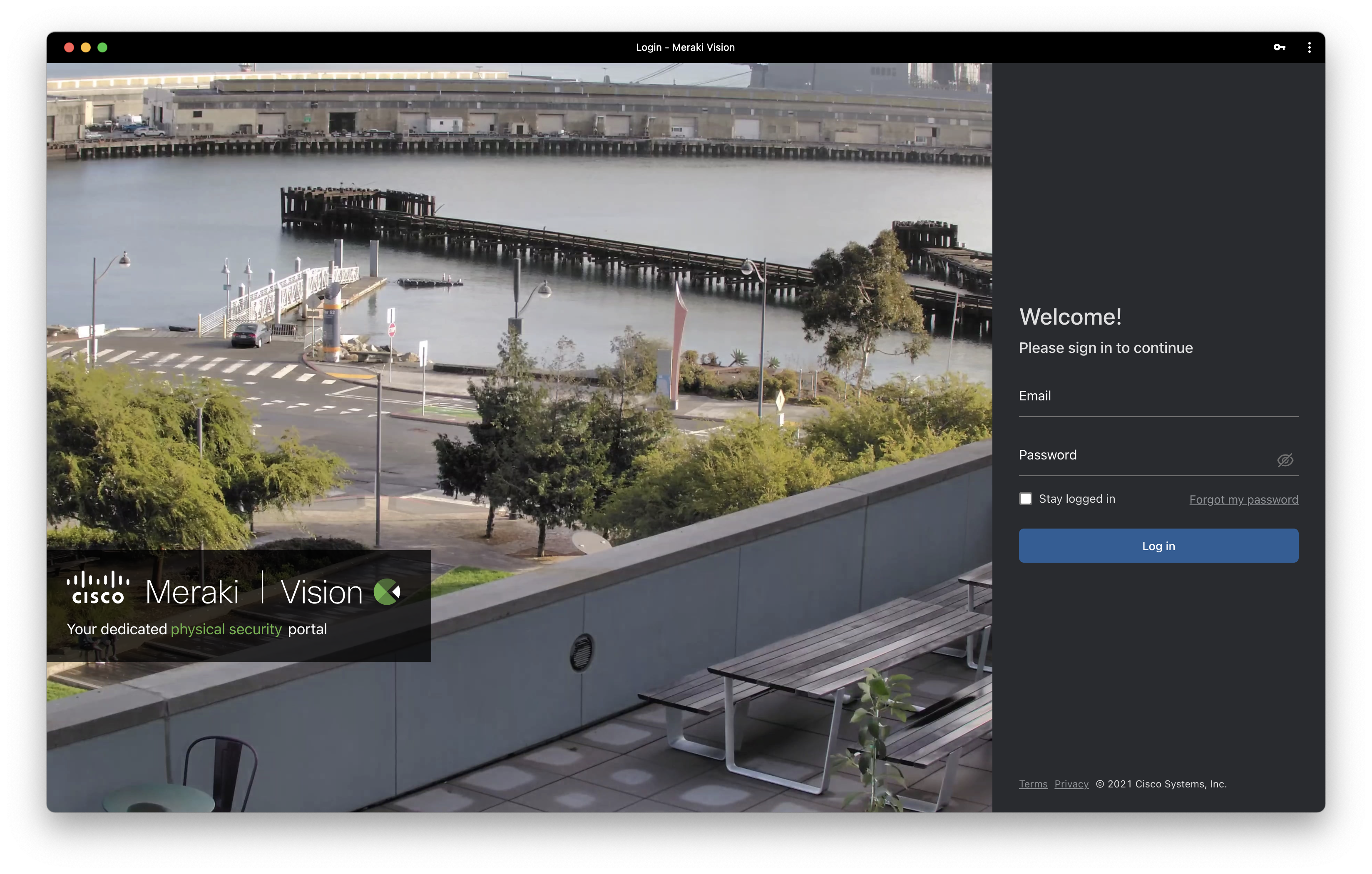This screenshot has width=1372, height=874.
Task: Click the Welcome! heading
Action: point(1070,317)
